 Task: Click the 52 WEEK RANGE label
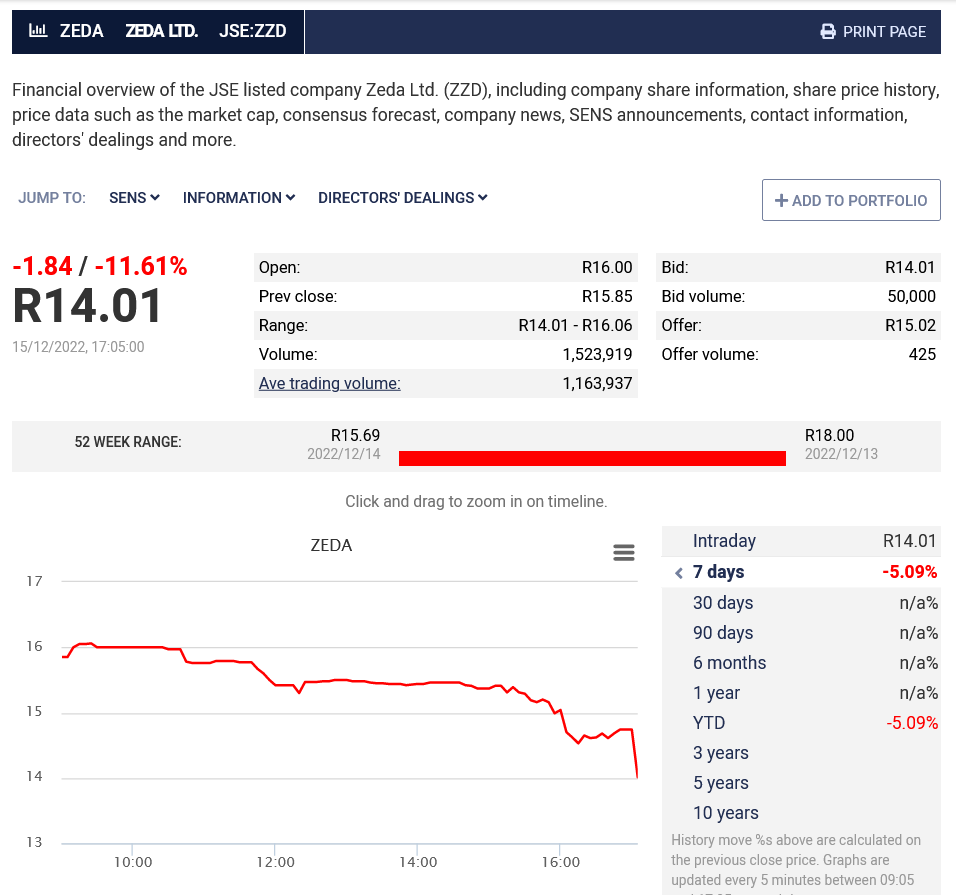128,442
